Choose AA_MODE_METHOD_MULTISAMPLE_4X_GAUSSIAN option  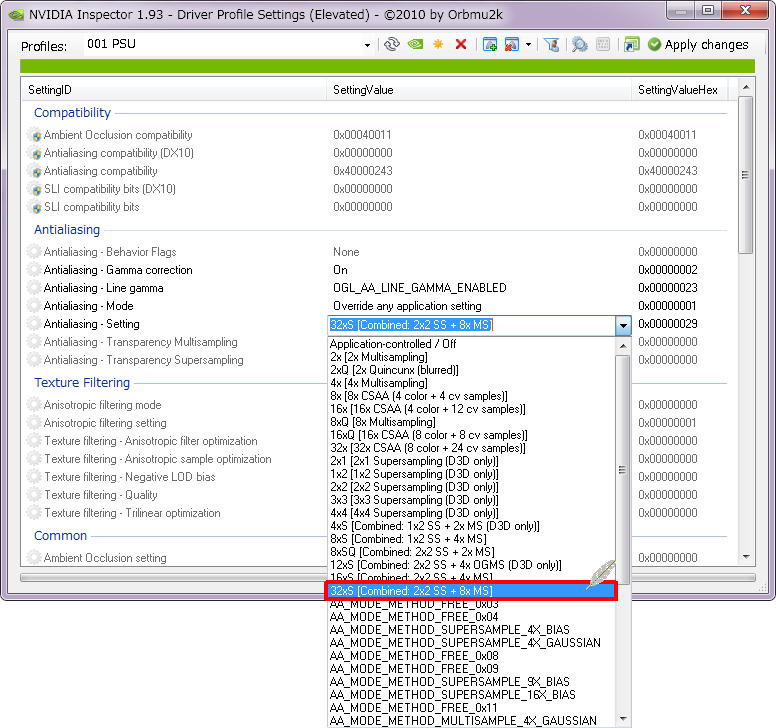click(x=472, y=721)
